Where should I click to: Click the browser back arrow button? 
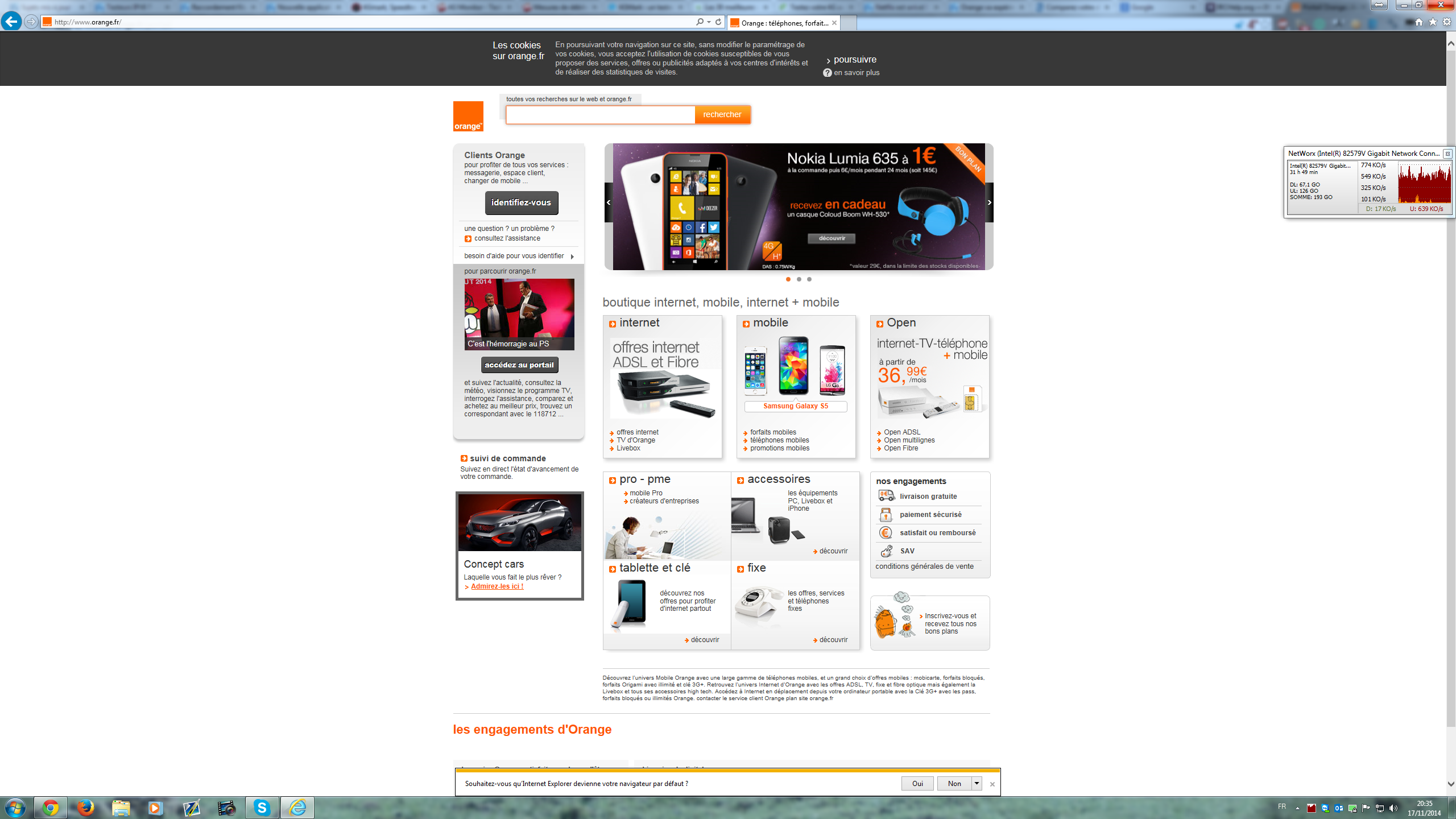11,22
